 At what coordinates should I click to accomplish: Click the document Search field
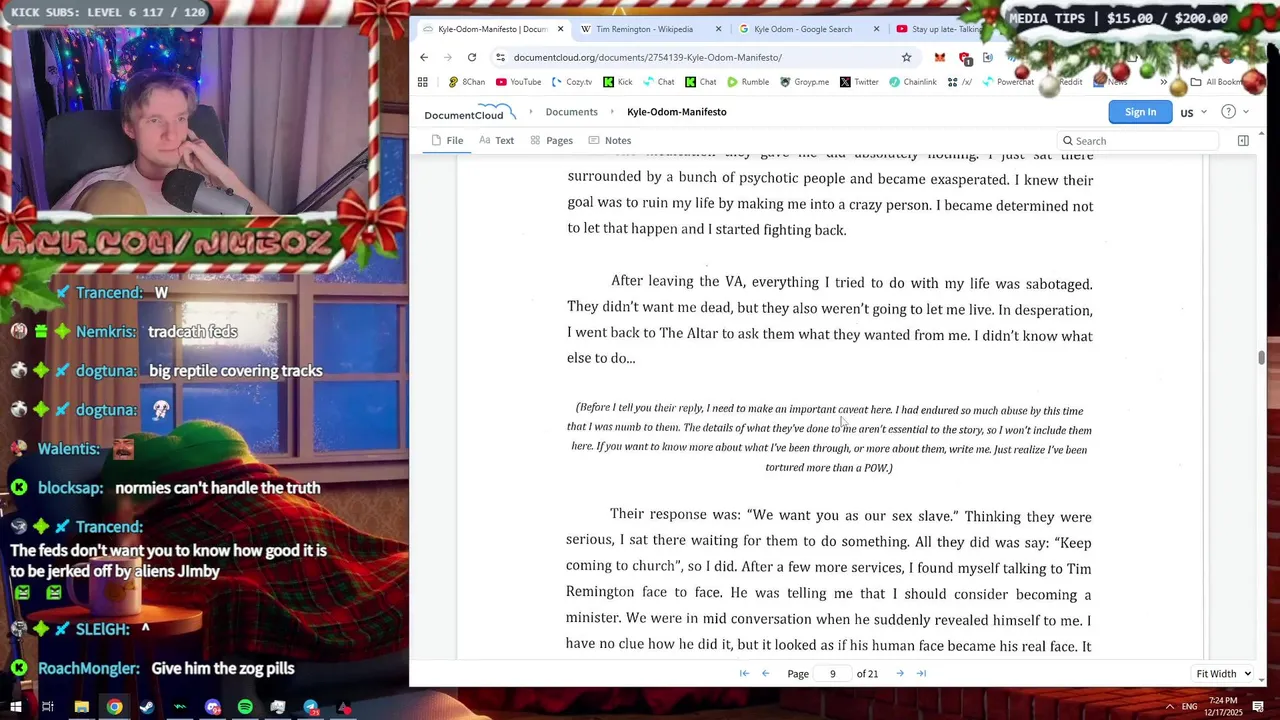(1137, 141)
